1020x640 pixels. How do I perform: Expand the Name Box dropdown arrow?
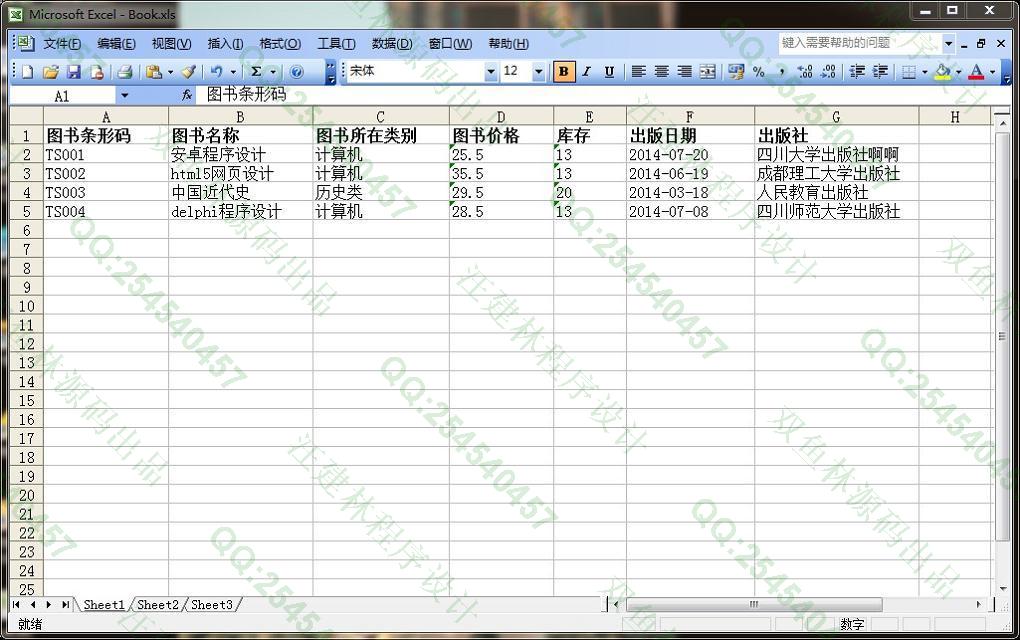pyautogui.click(x=124, y=96)
